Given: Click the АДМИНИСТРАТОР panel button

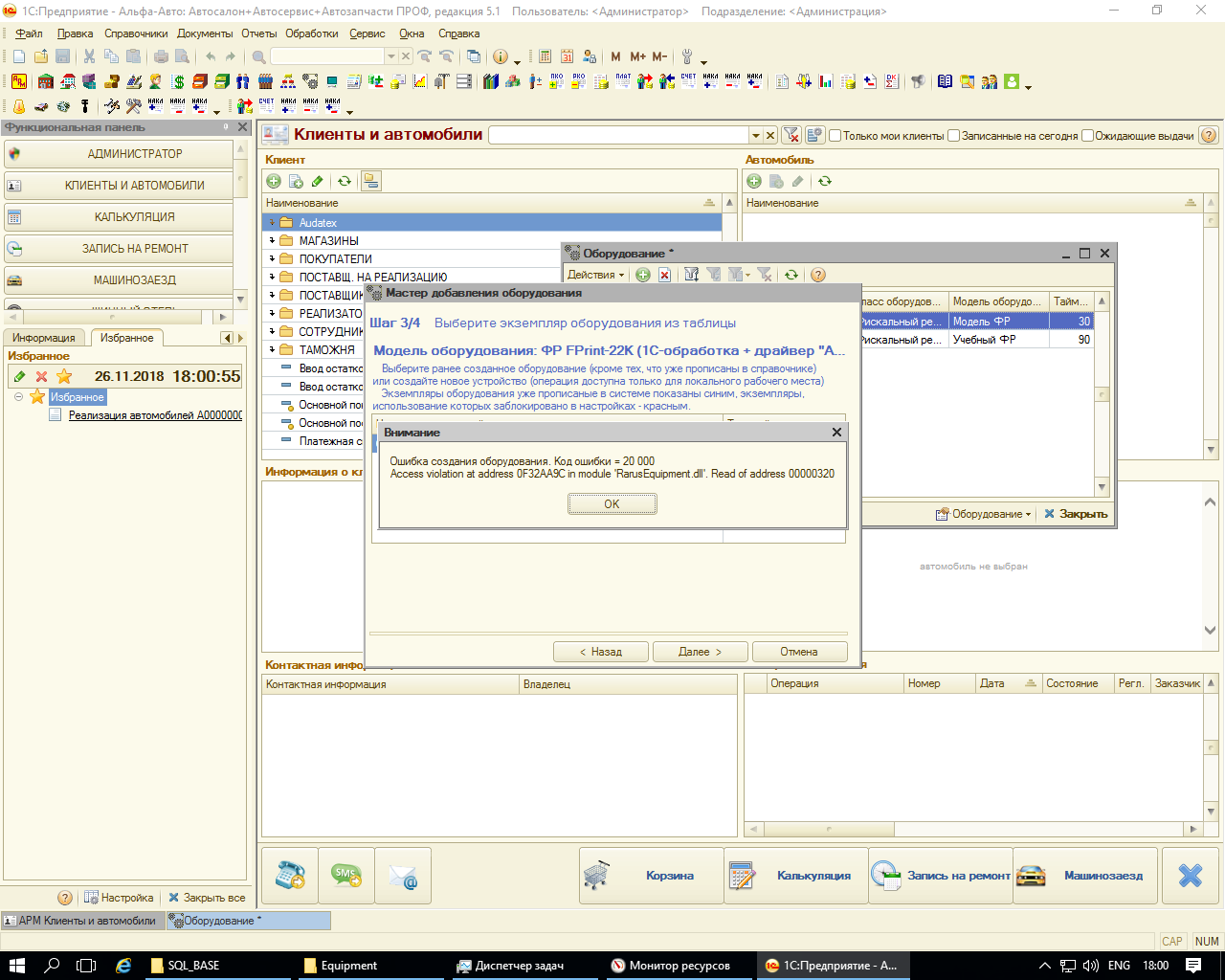Looking at the screenshot, I should 119,153.
